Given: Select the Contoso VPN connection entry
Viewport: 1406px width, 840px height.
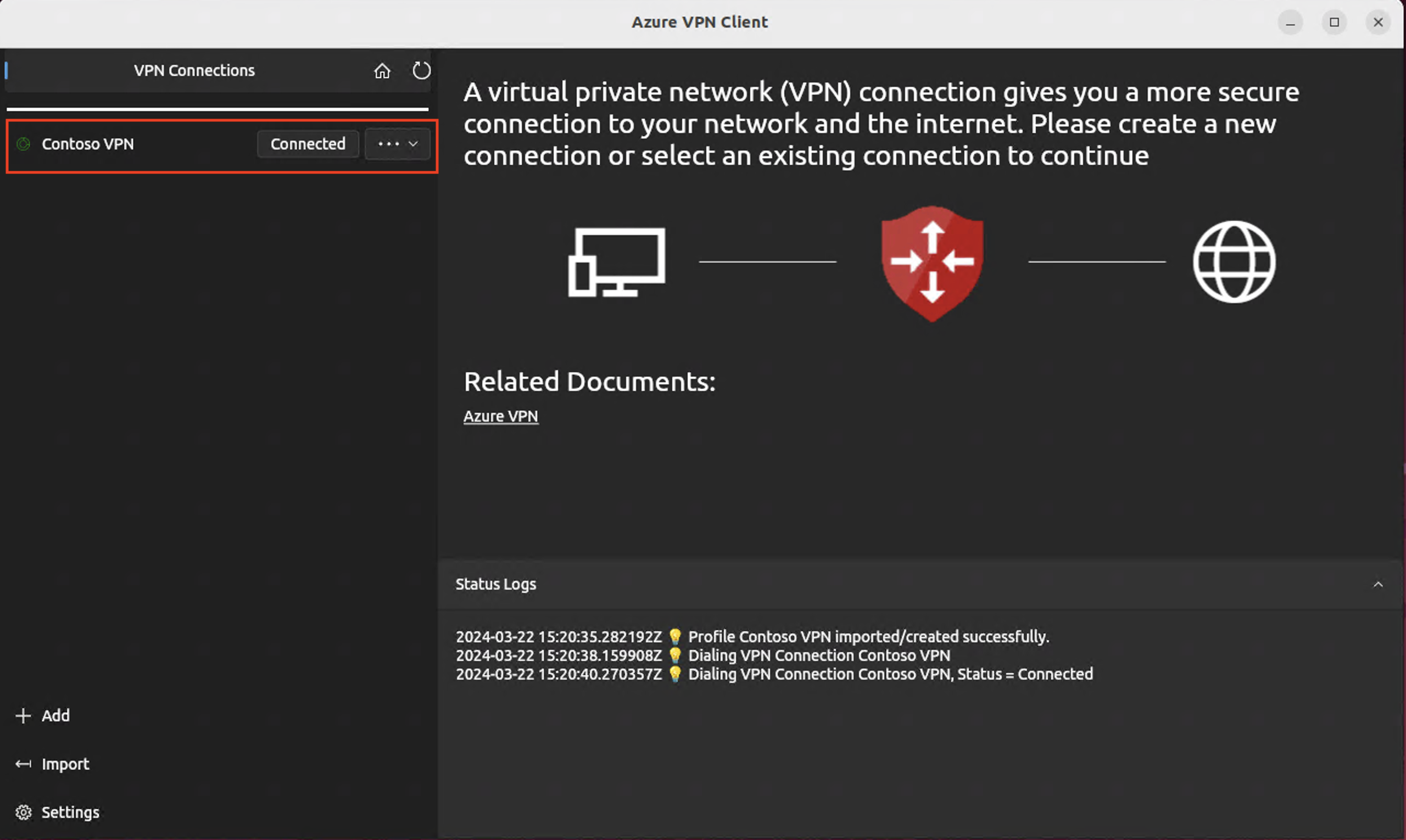Looking at the screenshot, I should pyautogui.click(x=222, y=146).
